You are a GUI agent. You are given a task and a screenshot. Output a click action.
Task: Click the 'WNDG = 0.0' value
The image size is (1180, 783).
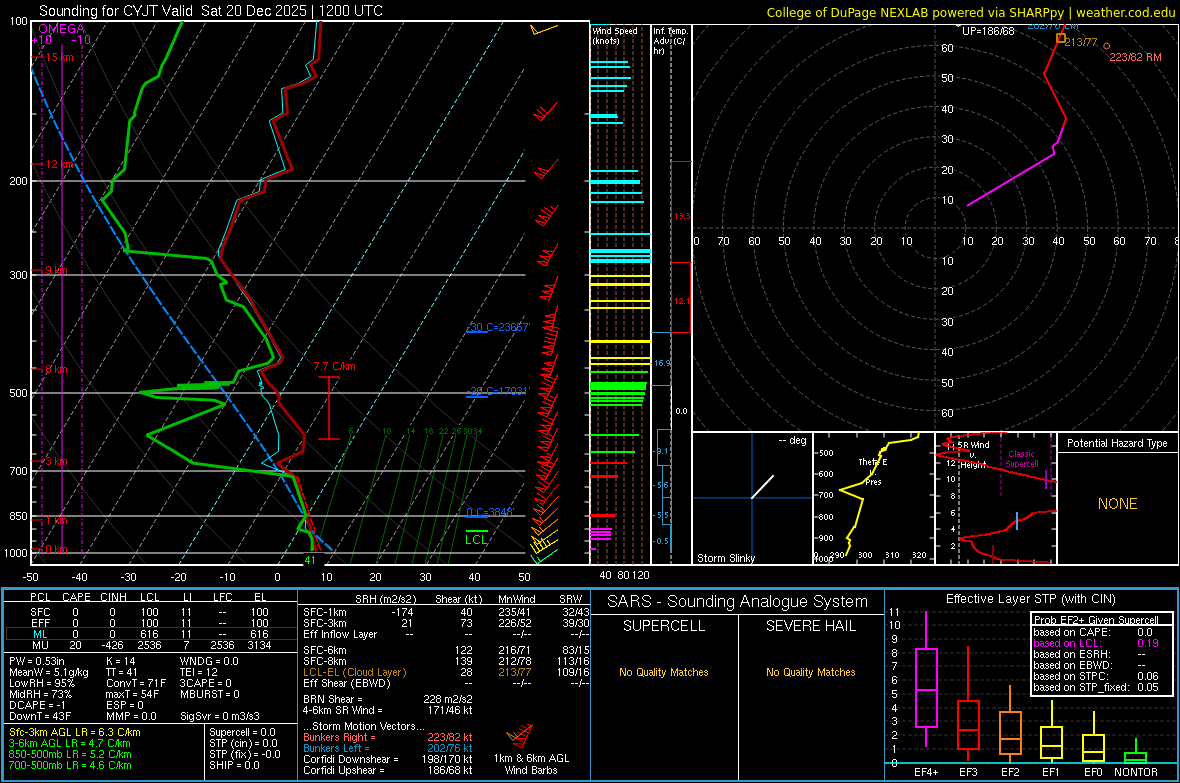click(209, 661)
